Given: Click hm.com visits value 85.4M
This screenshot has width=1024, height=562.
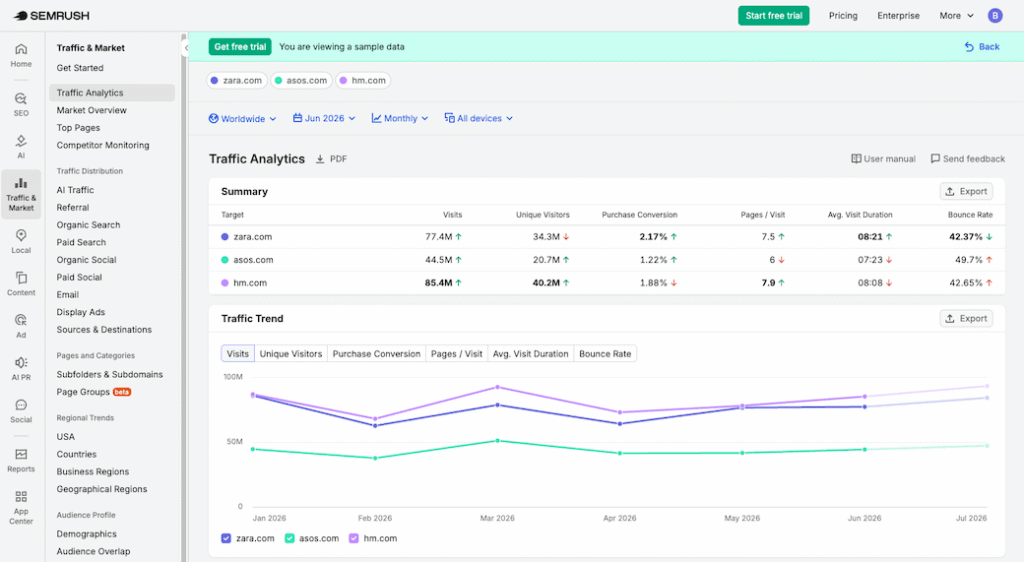Looking at the screenshot, I should click(438, 283).
